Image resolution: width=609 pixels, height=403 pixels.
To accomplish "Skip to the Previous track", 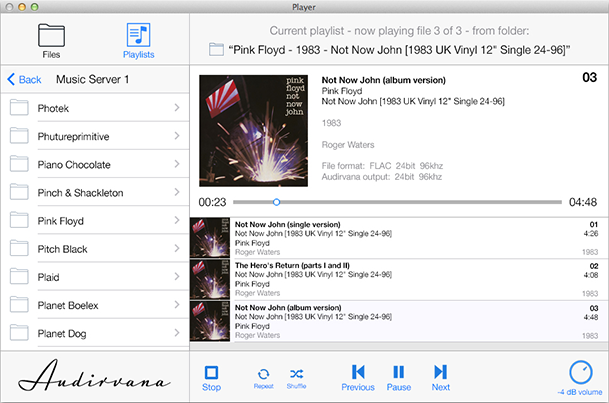I will (x=358, y=378).
